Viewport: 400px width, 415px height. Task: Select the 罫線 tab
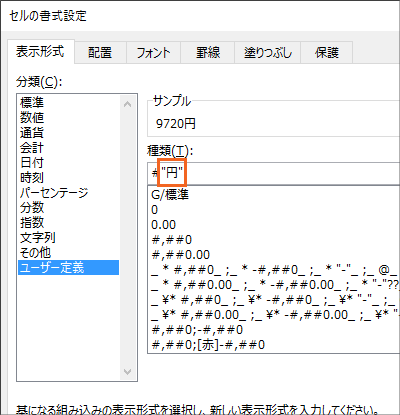pos(208,53)
